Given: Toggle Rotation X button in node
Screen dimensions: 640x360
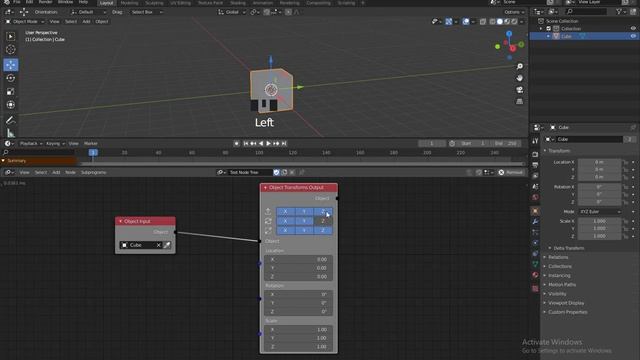Looking at the screenshot, I should (285, 221).
